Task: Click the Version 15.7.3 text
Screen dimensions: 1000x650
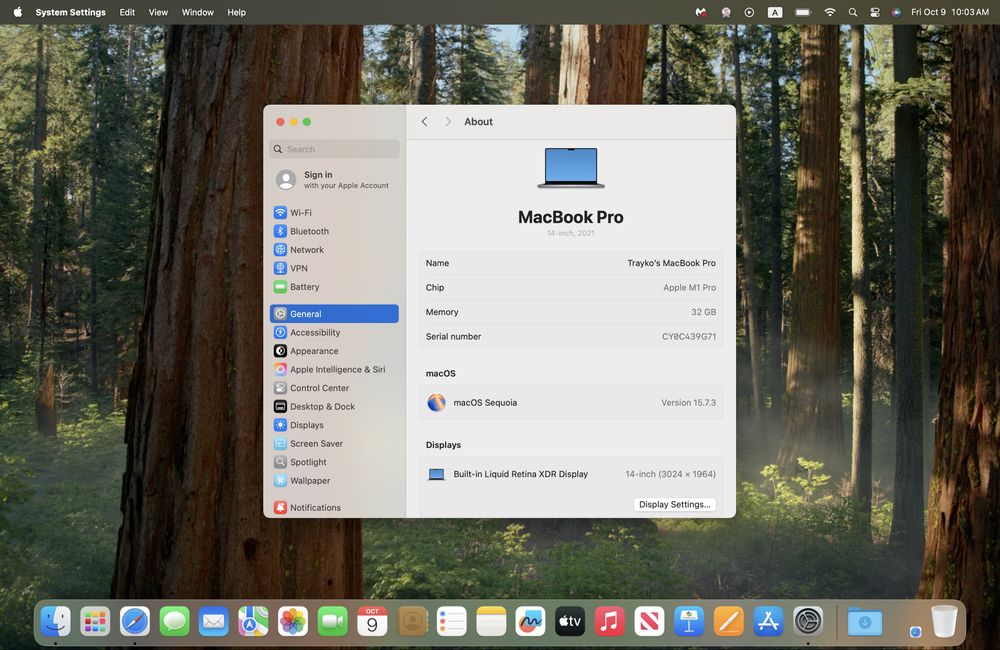Action: [688, 403]
